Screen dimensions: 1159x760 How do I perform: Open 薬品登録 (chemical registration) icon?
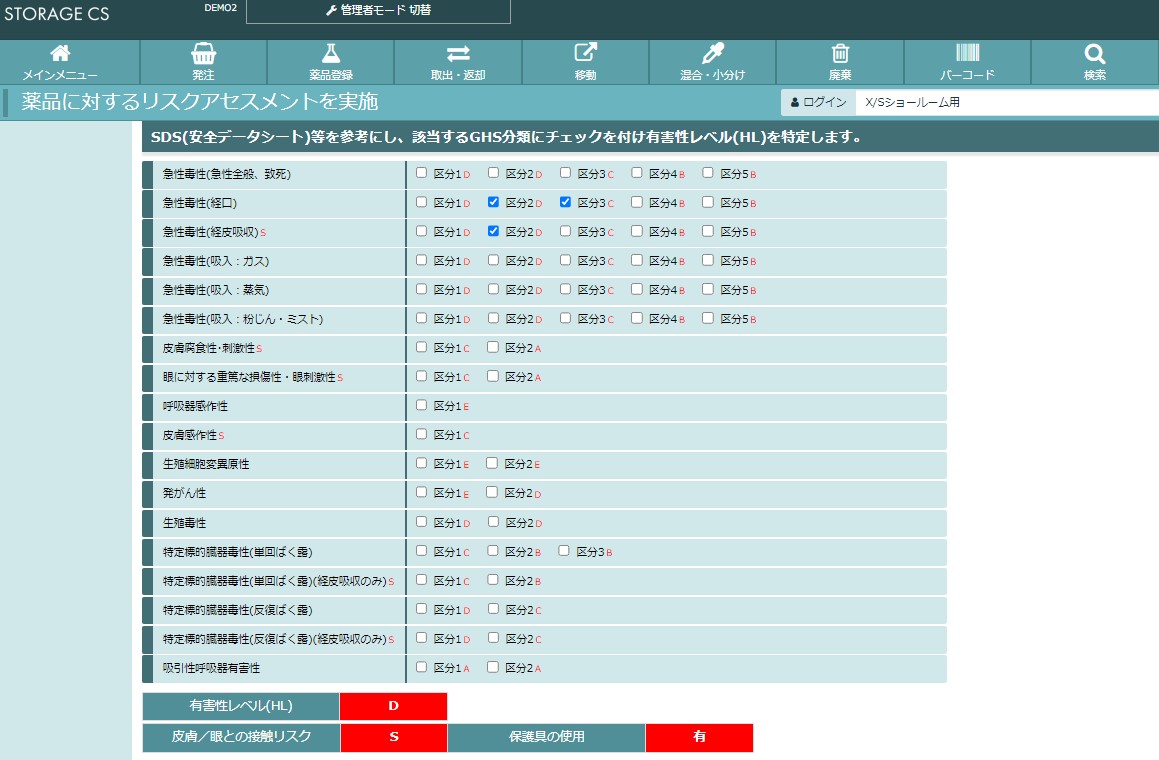click(x=331, y=61)
